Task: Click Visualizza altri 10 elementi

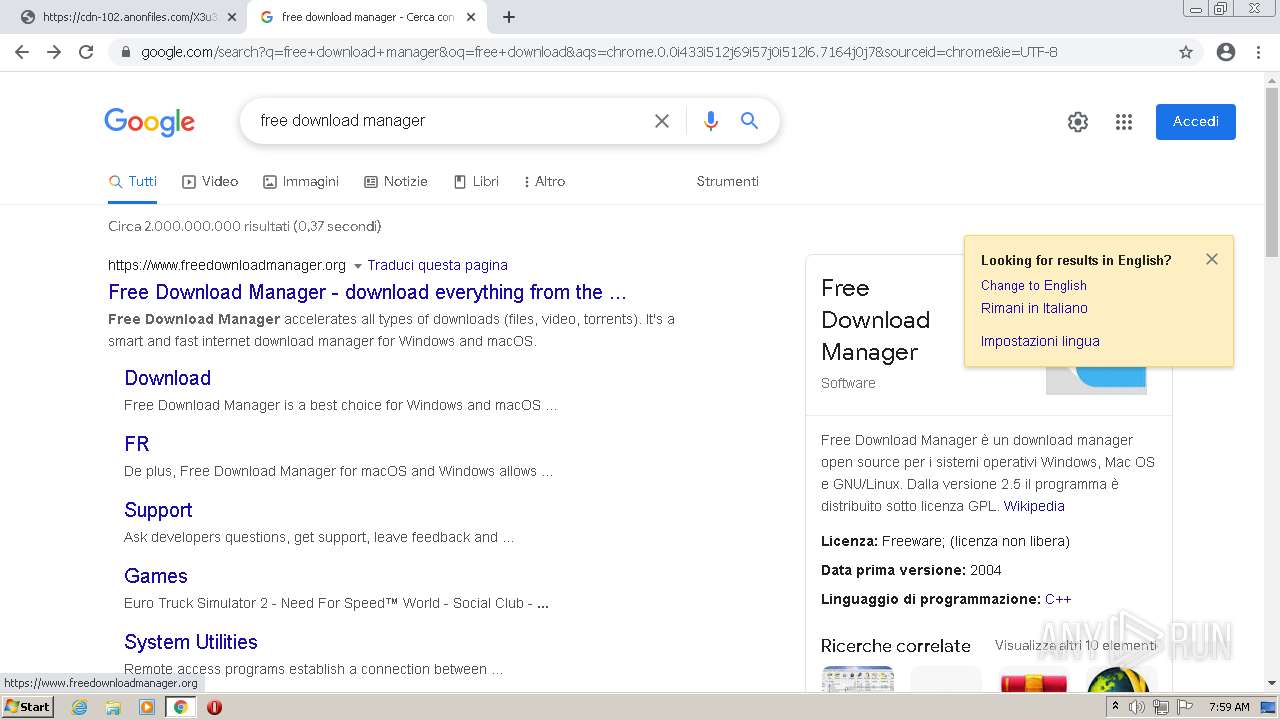Action: (1075, 646)
